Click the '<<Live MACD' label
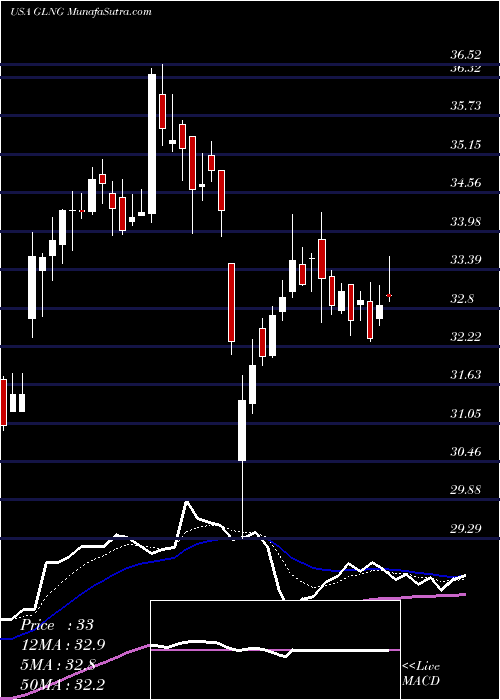 pos(421,674)
